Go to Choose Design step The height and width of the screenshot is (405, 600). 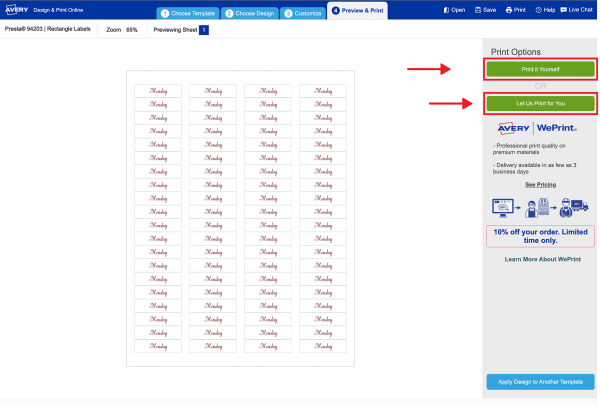[249, 13]
